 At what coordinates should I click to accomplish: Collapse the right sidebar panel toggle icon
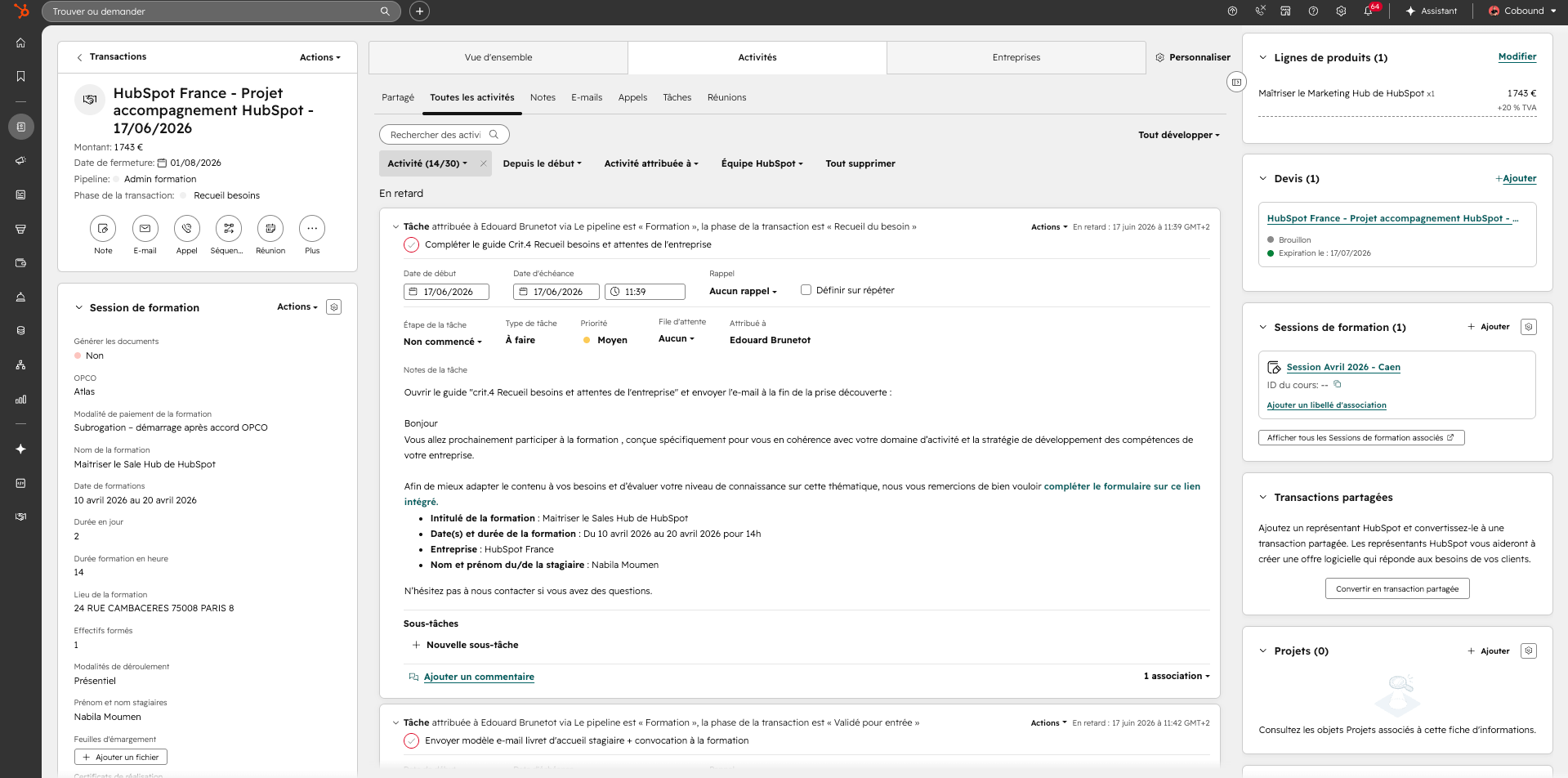[x=1237, y=82]
